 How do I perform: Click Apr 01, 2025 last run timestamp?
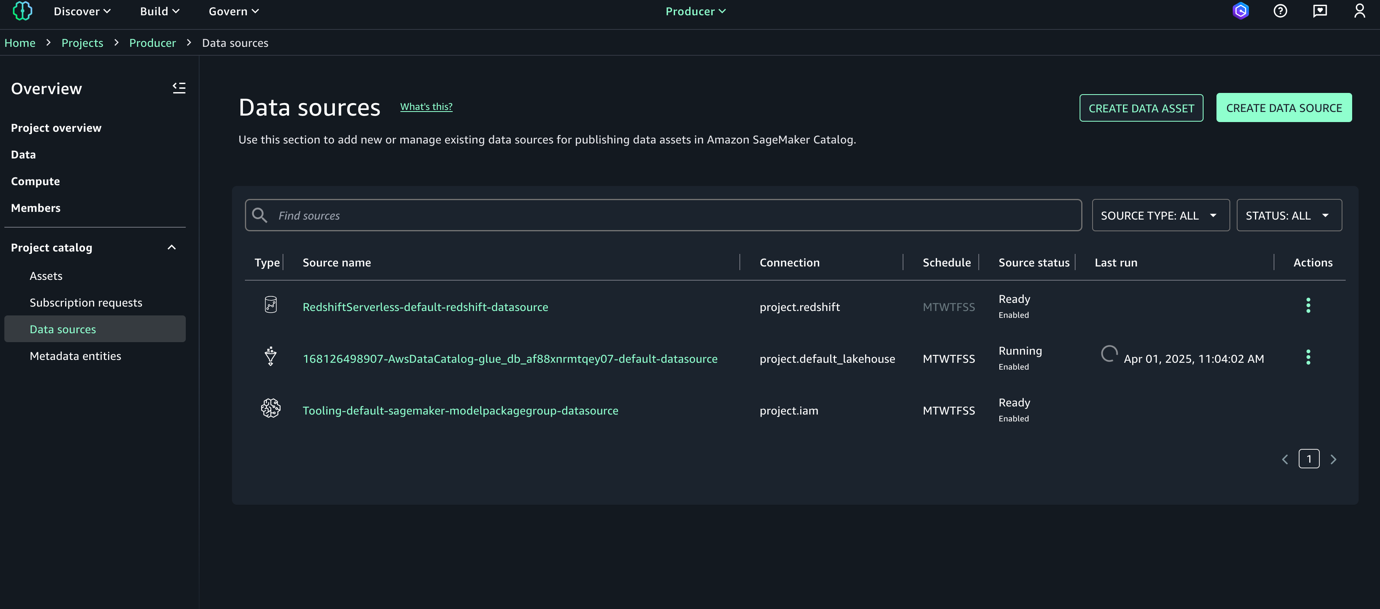click(1194, 359)
